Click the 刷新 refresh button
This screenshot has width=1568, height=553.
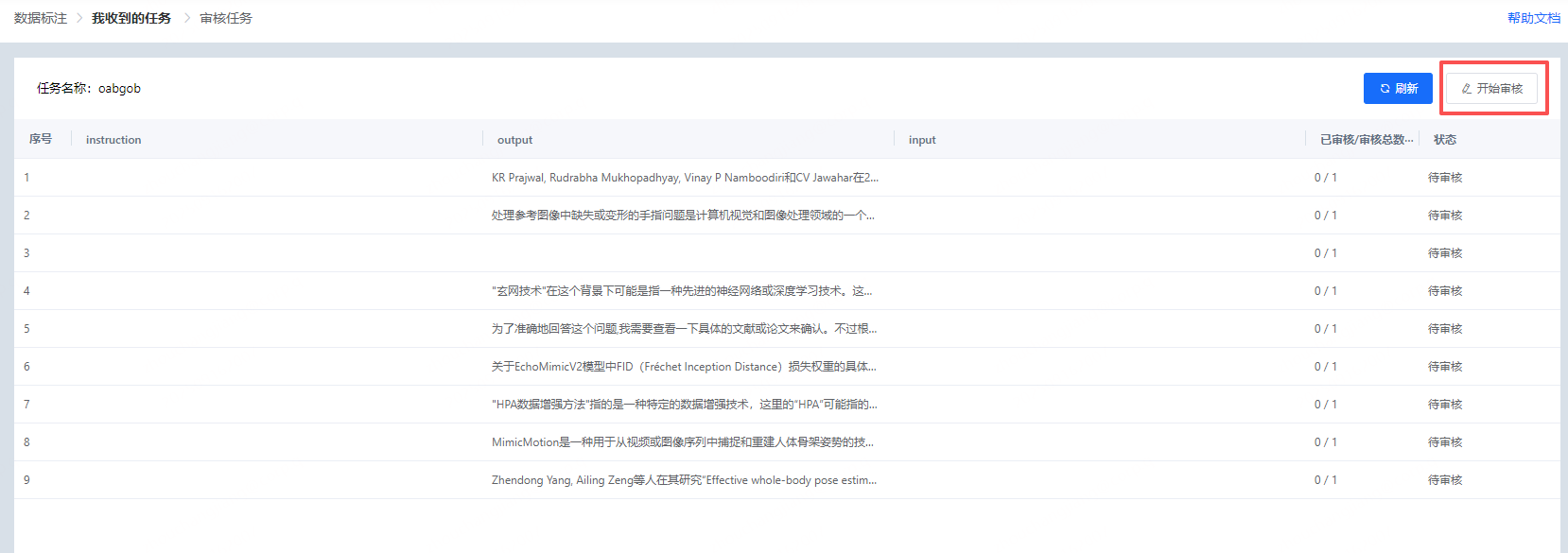[1398, 88]
